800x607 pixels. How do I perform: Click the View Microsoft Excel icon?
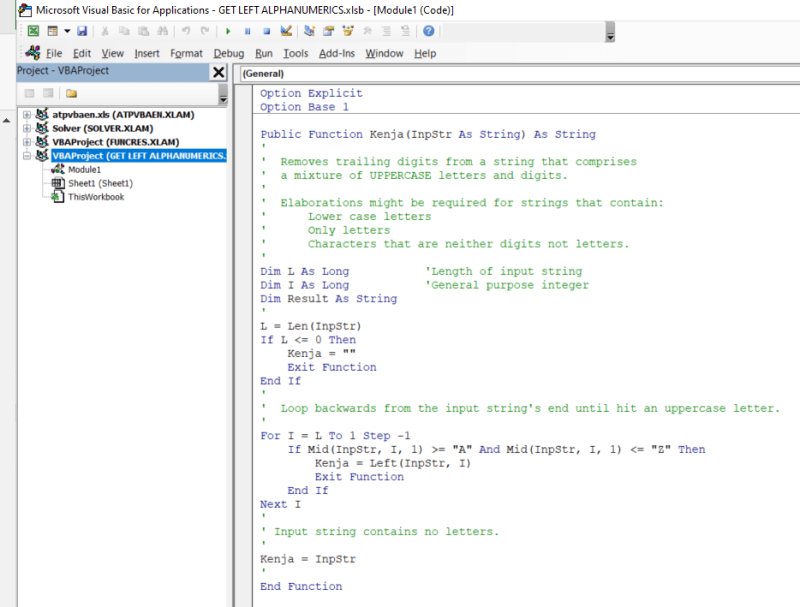[33, 31]
